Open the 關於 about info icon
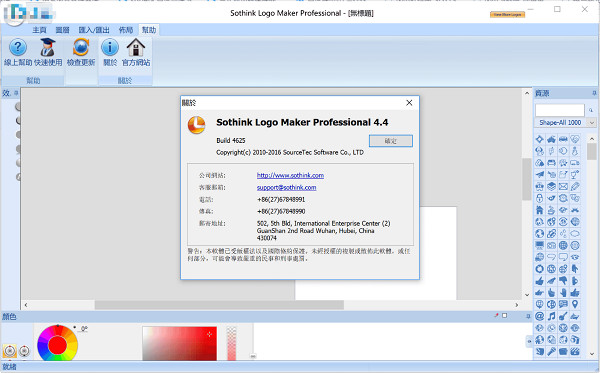 click(110, 52)
